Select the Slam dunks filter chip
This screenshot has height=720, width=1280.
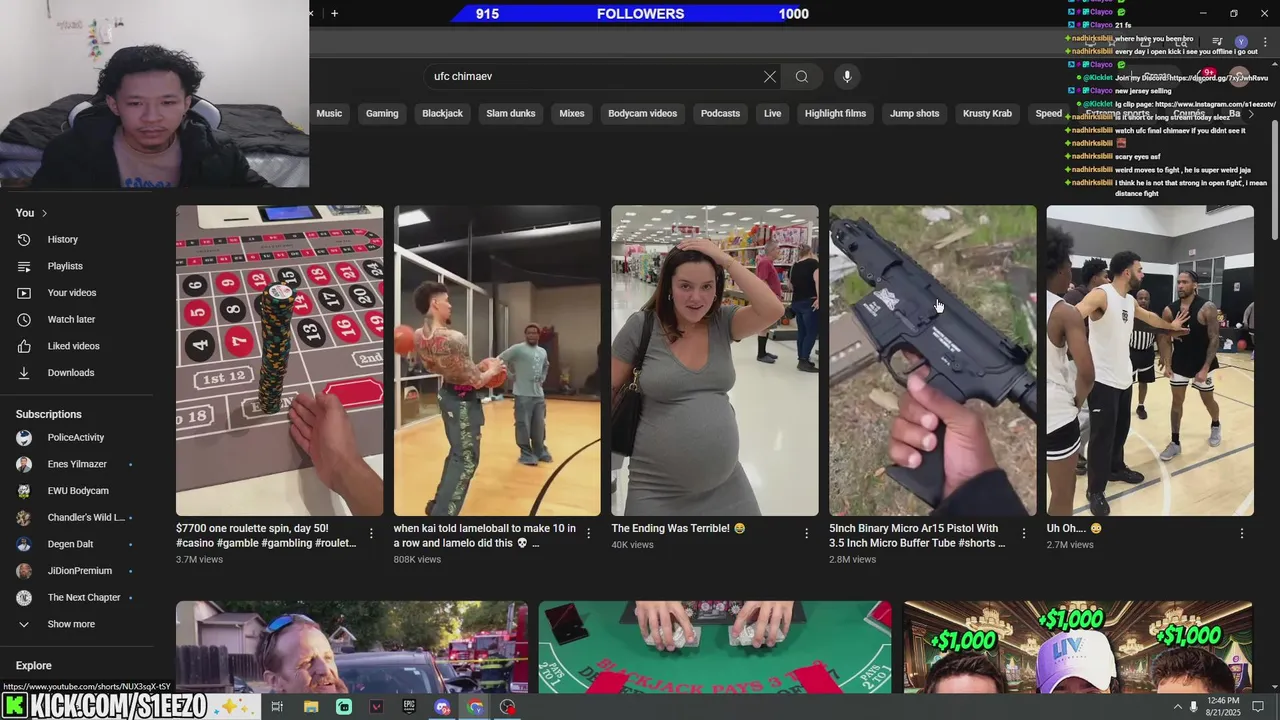tap(511, 114)
